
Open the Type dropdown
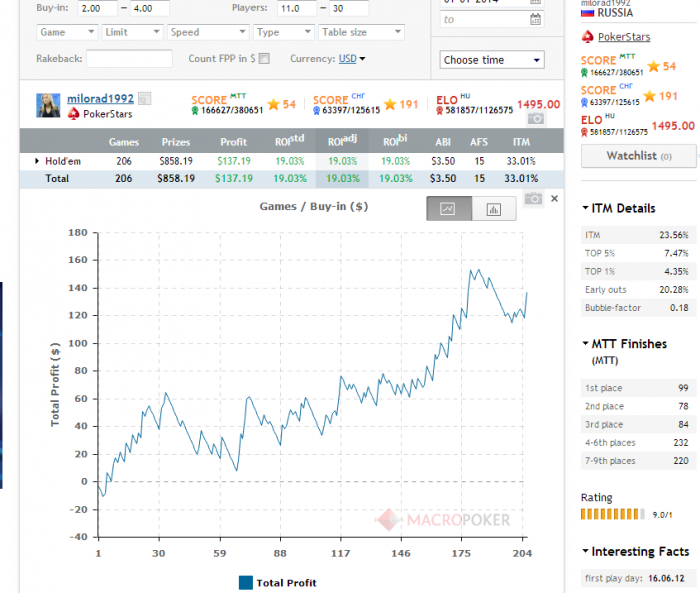click(x=283, y=32)
